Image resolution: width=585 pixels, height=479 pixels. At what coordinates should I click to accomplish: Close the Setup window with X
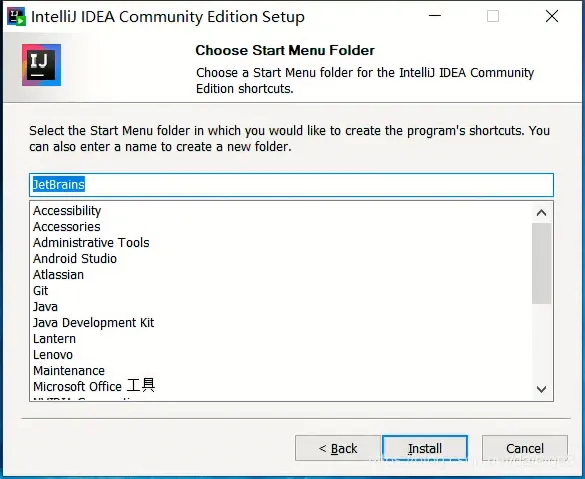(x=552, y=16)
